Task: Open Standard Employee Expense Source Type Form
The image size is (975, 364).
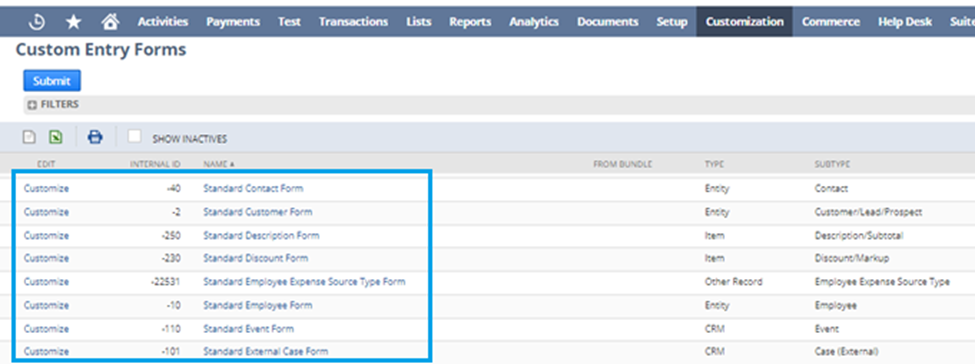Action: (304, 281)
